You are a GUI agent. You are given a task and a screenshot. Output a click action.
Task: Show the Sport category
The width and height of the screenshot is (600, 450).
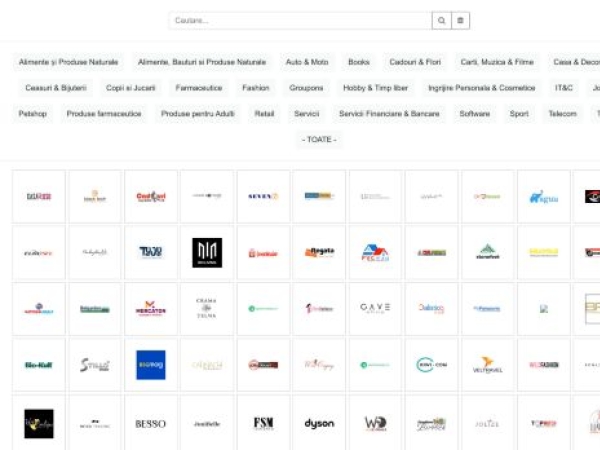[519, 114]
